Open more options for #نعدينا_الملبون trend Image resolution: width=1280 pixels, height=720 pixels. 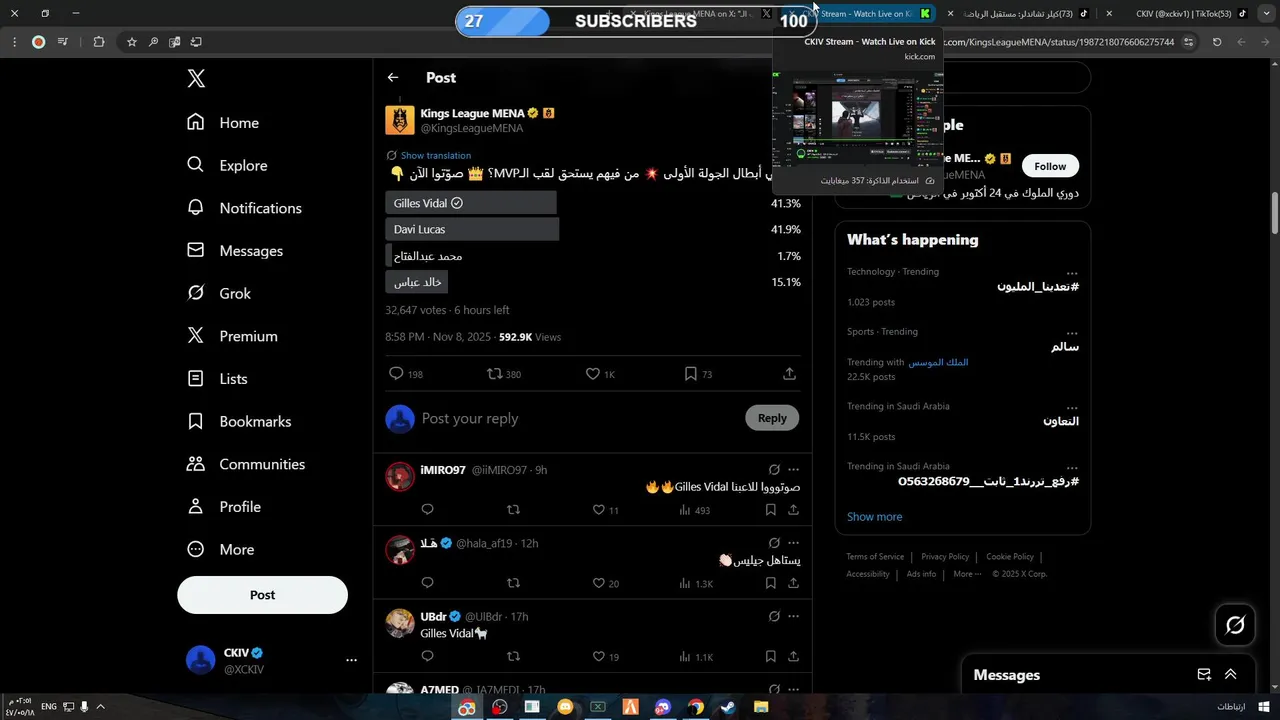coord(1072,274)
